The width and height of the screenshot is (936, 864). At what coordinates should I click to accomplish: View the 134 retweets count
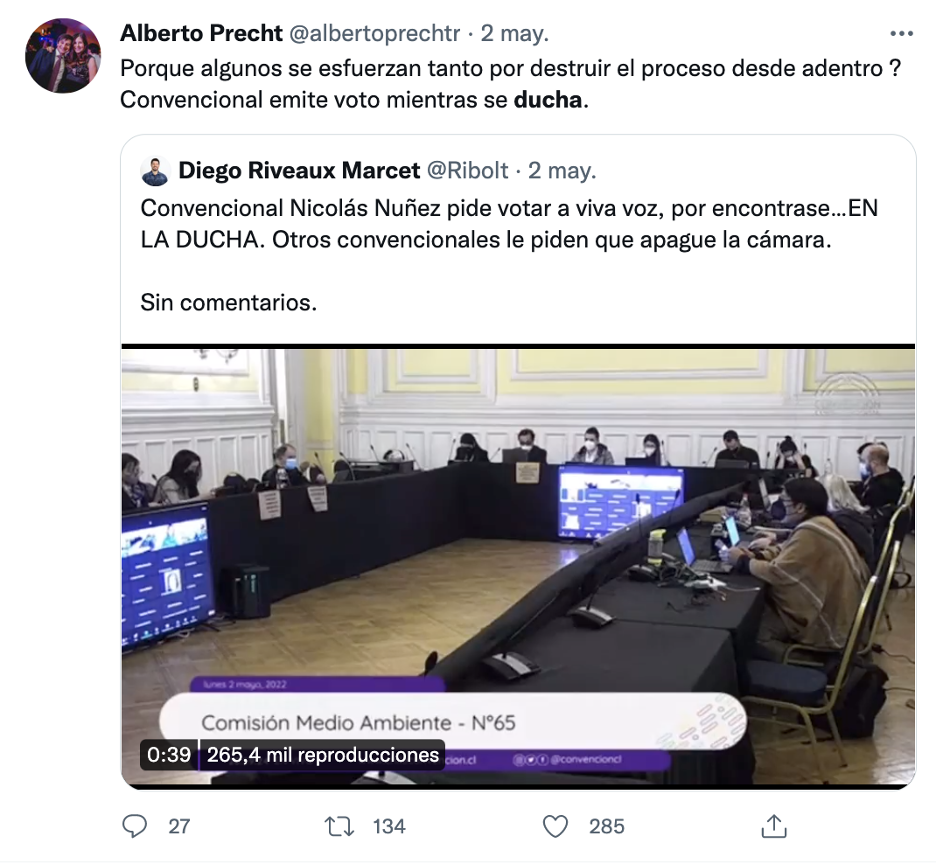[x=389, y=826]
